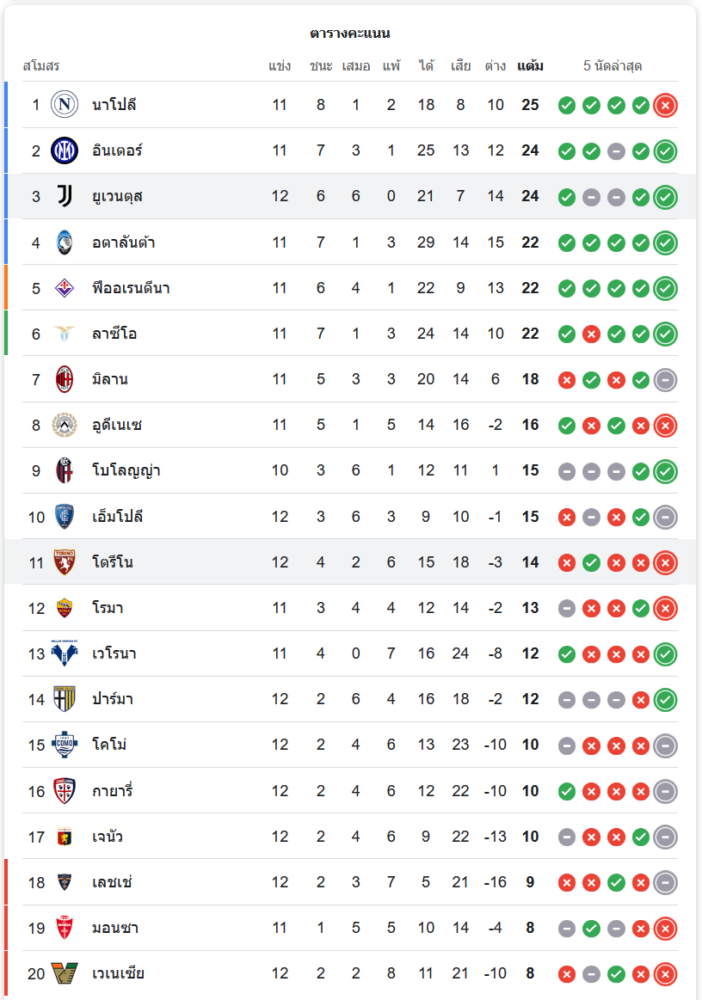702x1000 pixels.
Task: Select the Juventus club logo
Action: pos(65,196)
